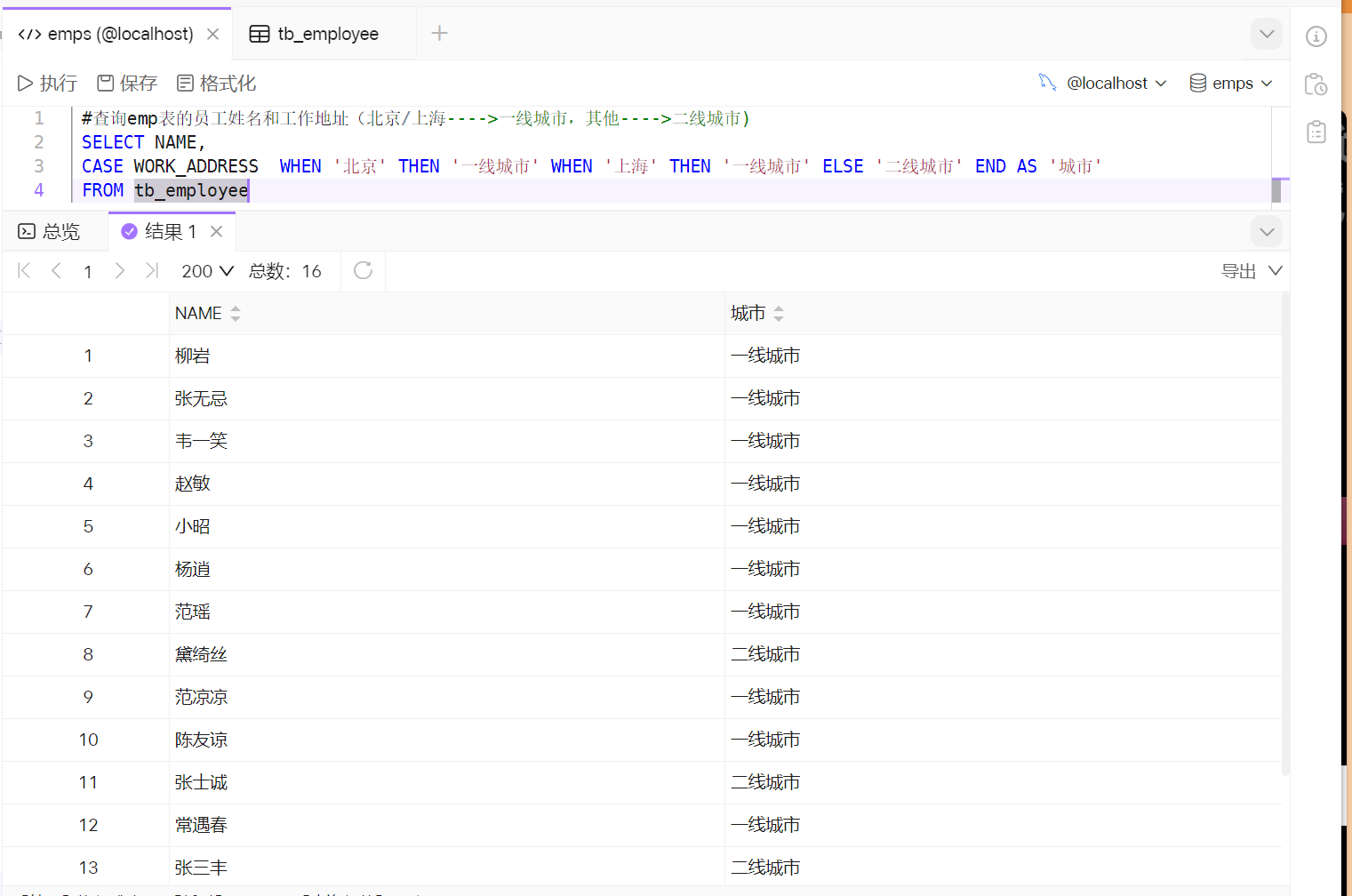Go to the previous results page
This screenshot has height=896, width=1352.
coord(56,271)
